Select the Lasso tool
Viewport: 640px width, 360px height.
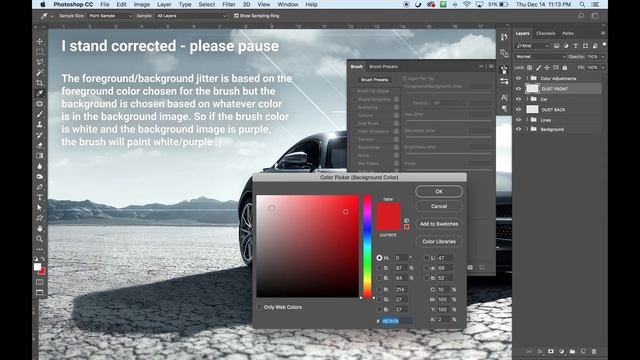(x=40, y=62)
